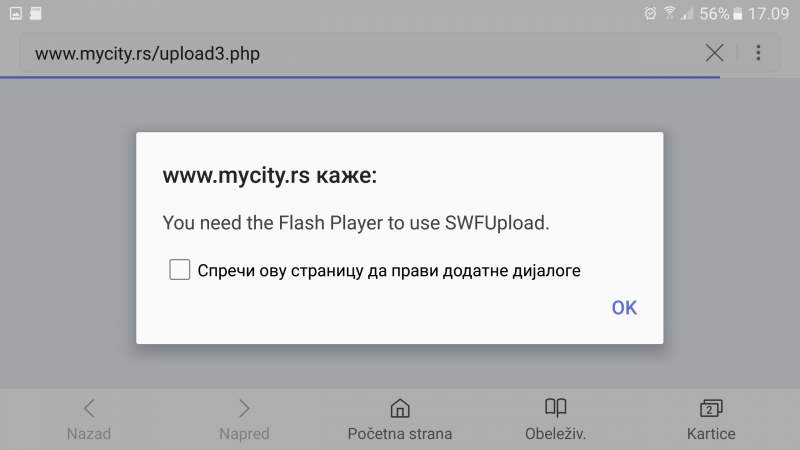This screenshot has width=800, height=450.
Task: Open the Kartice tabs icon
Action: (711, 408)
